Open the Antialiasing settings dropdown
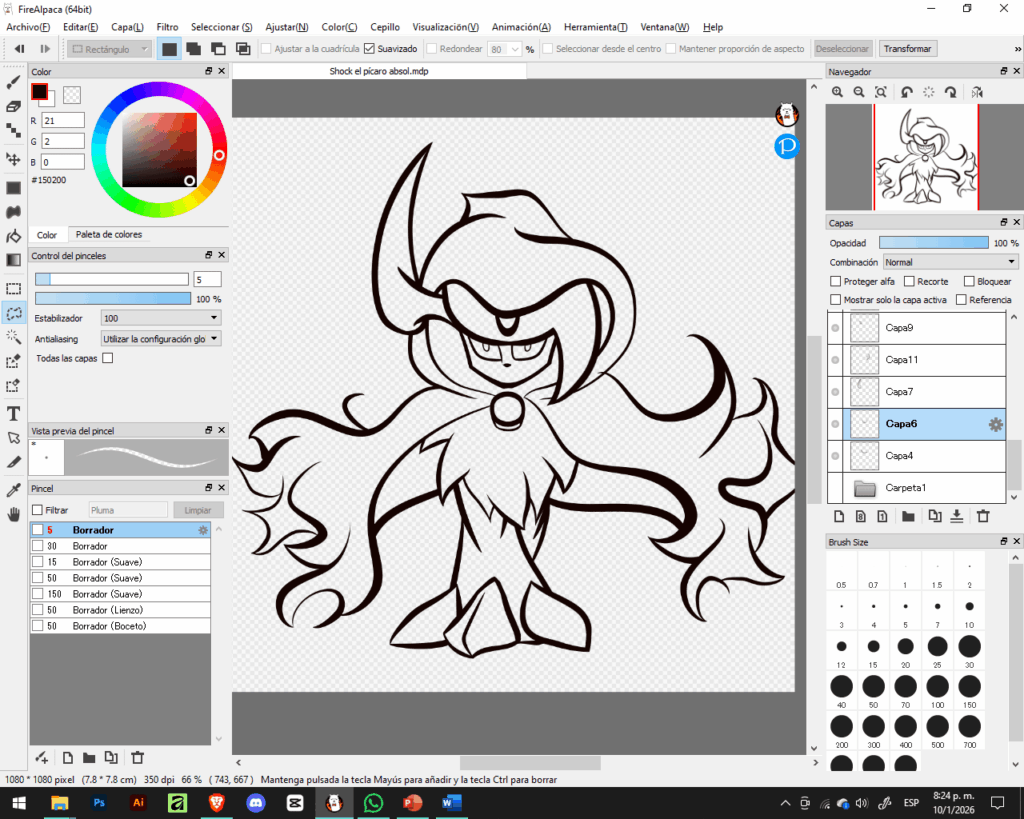This screenshot has height=819, width=1024. pyautogui.click(x=160, y=337)
